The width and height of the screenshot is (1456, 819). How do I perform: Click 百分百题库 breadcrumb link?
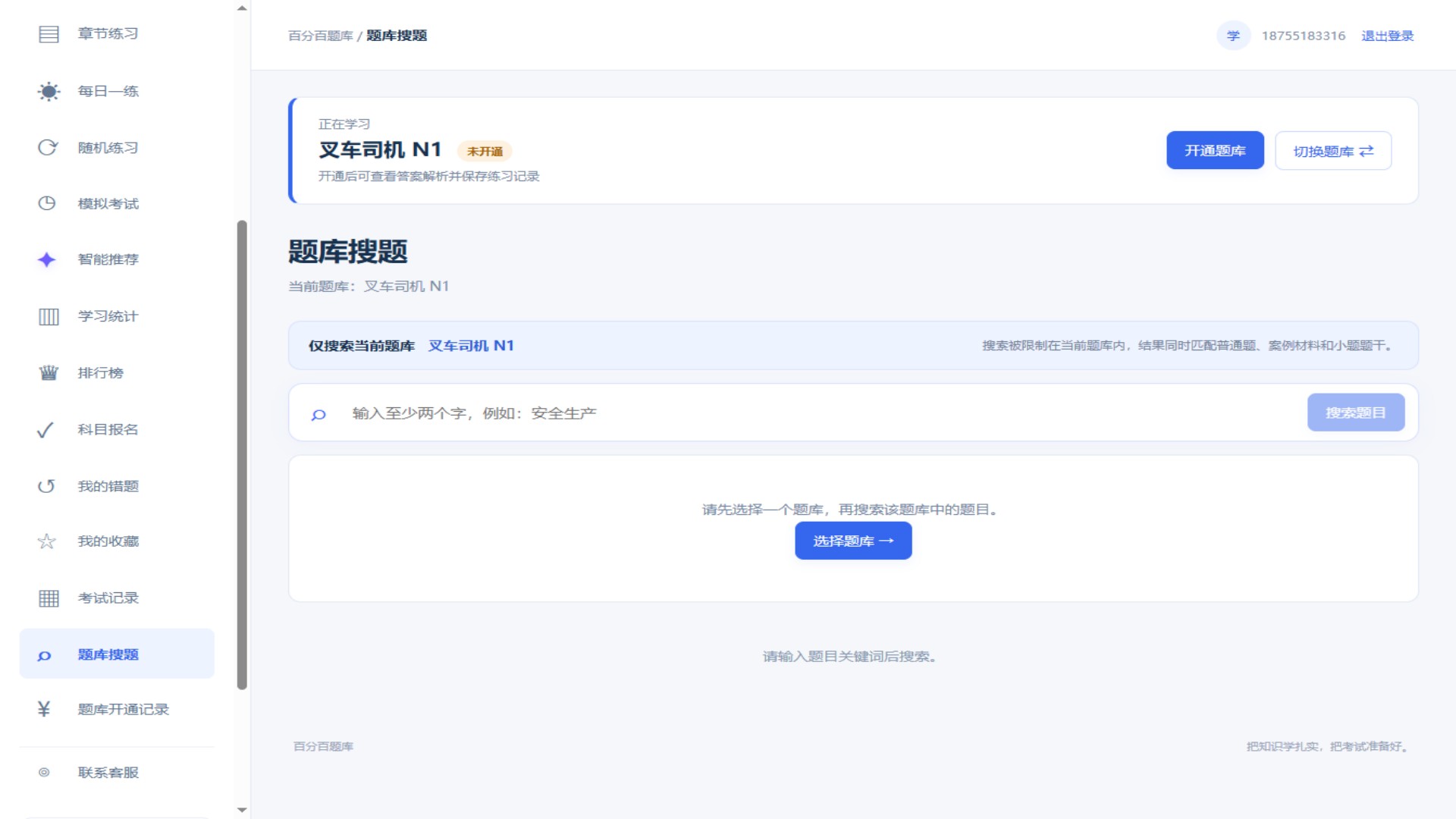pyautogui.click(x=321, y=36)
